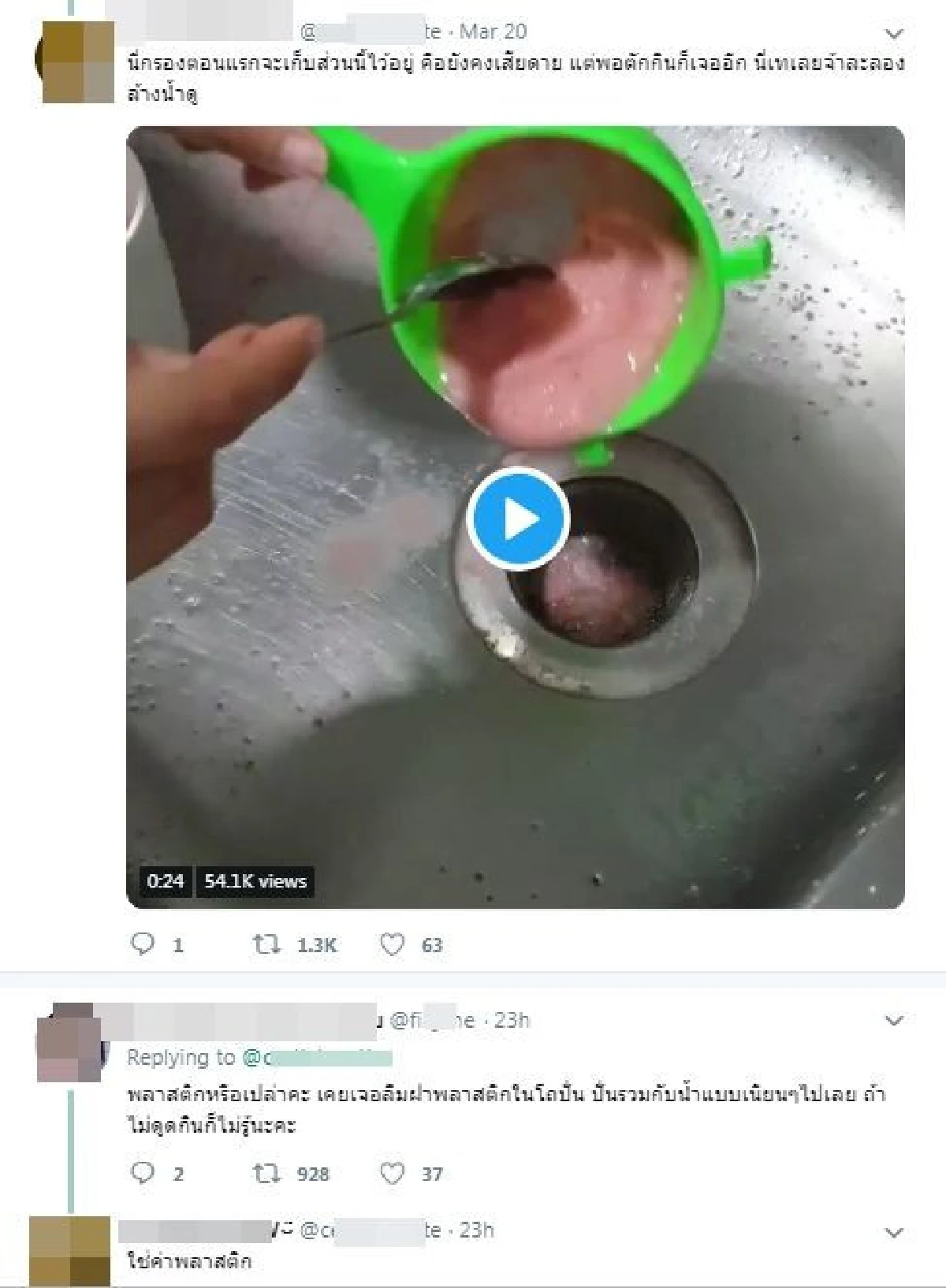Open the chevron menu on the middle 23h reply
Screen dimensions: 946x1288
tap(893, 1022)
